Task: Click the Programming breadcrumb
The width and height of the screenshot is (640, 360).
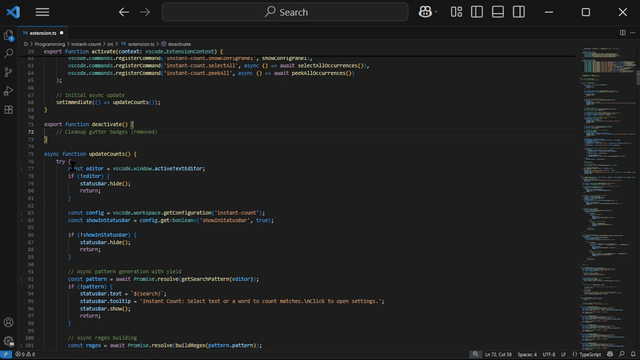Action: (x=50, y=44)
